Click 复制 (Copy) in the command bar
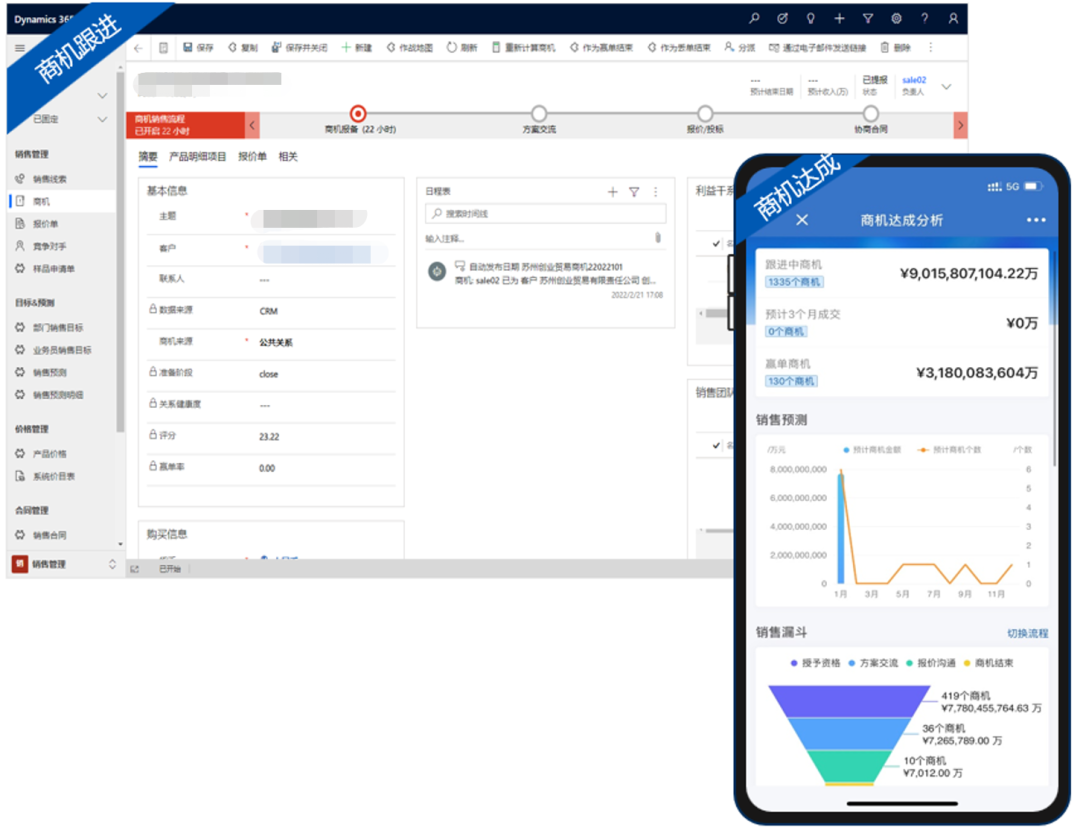 (243, 48)
